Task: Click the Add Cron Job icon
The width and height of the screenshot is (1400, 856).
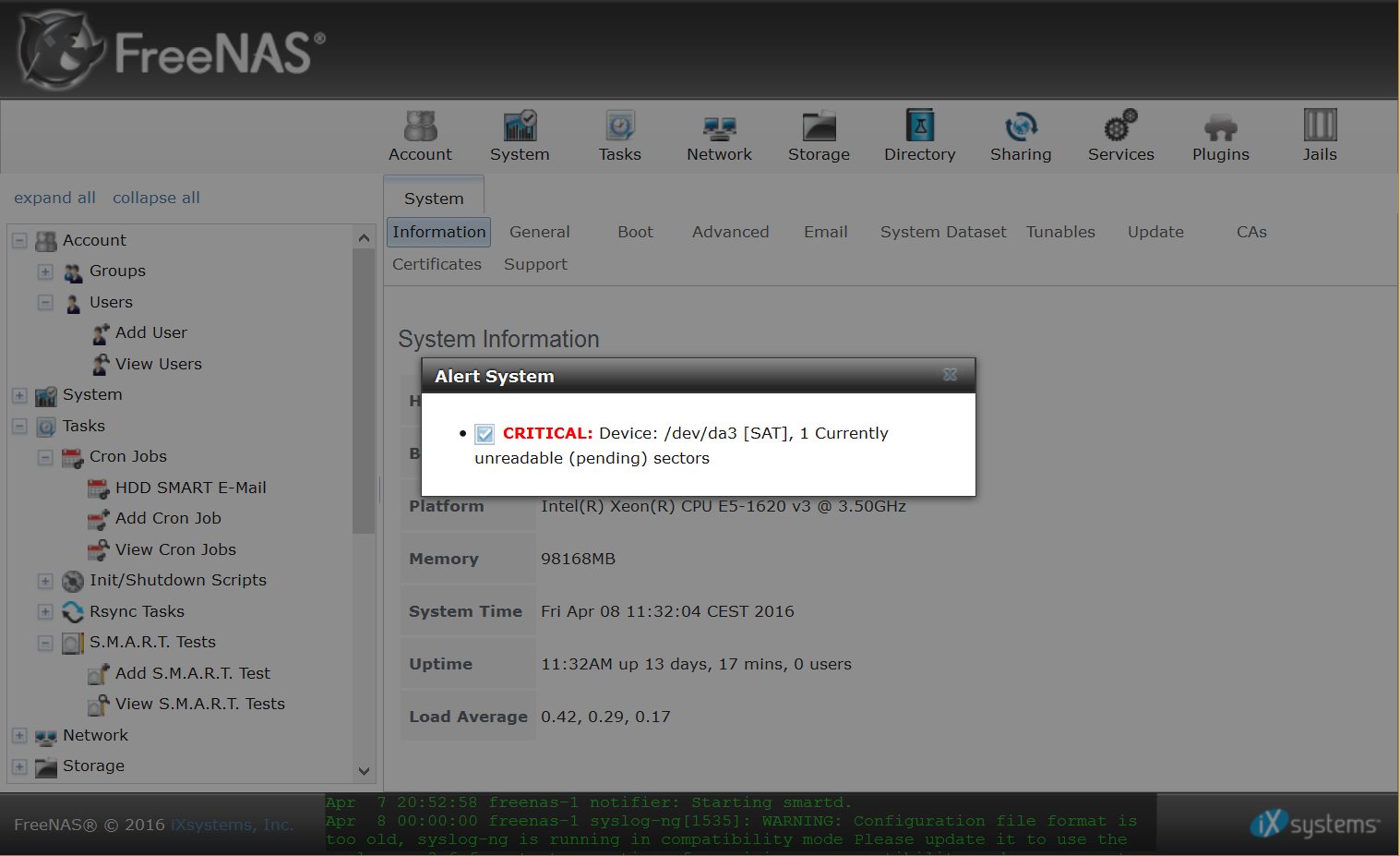Action: (x=99, y=519)
